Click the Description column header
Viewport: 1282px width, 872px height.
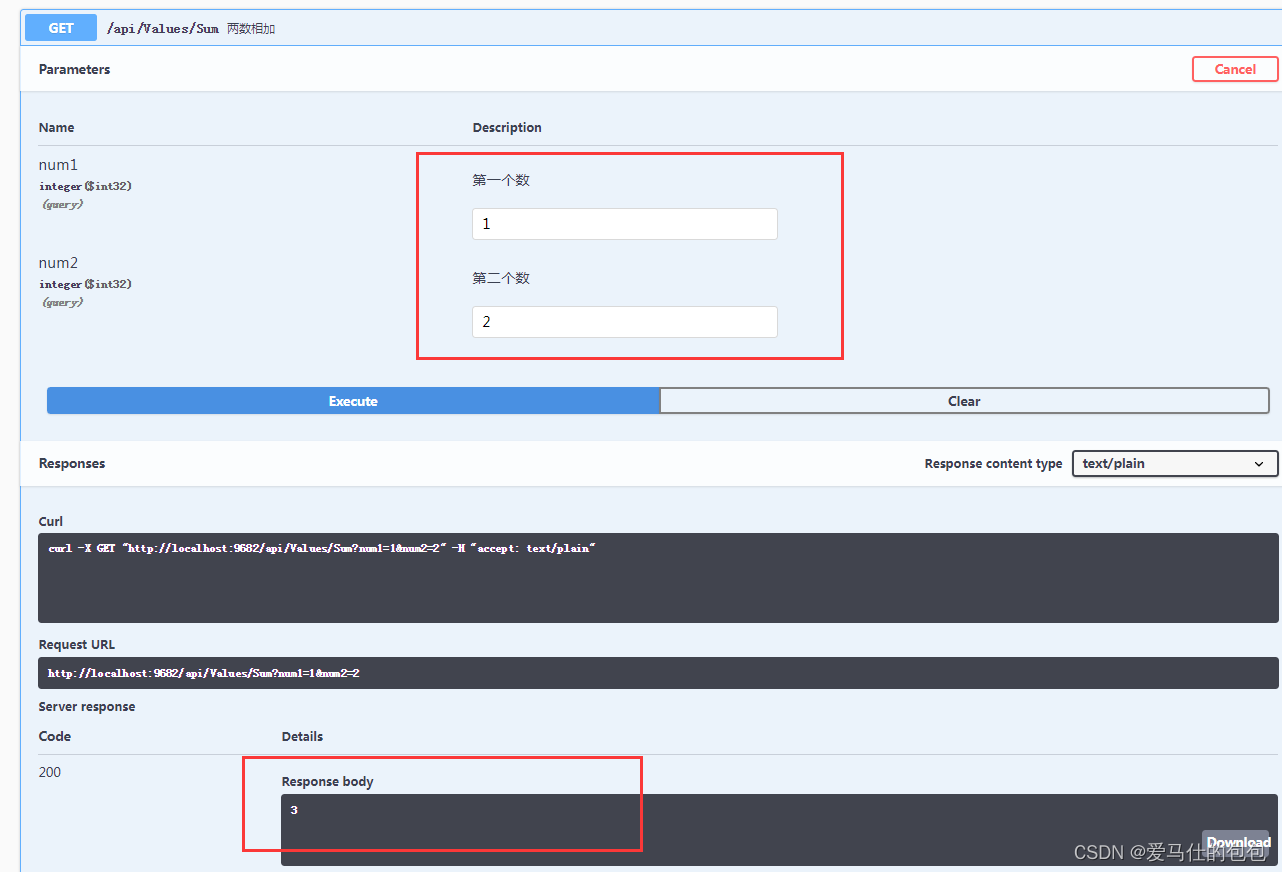507,127
